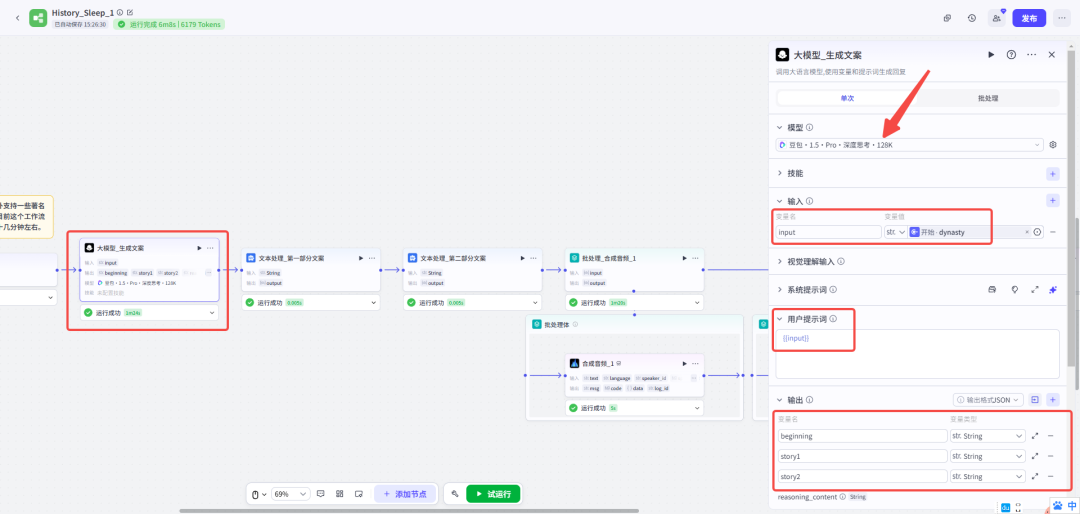This screenshot has height=514, width=1080.
Task: Open the prompt library icon for 系统提示词
Action: tap(992, 290)
